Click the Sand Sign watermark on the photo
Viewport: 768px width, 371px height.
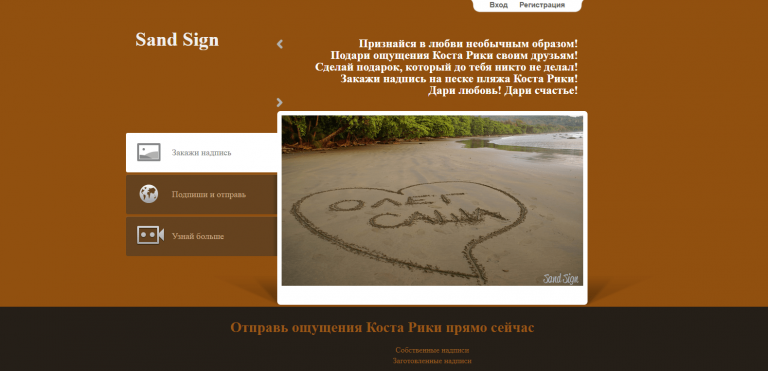(561, 278)
